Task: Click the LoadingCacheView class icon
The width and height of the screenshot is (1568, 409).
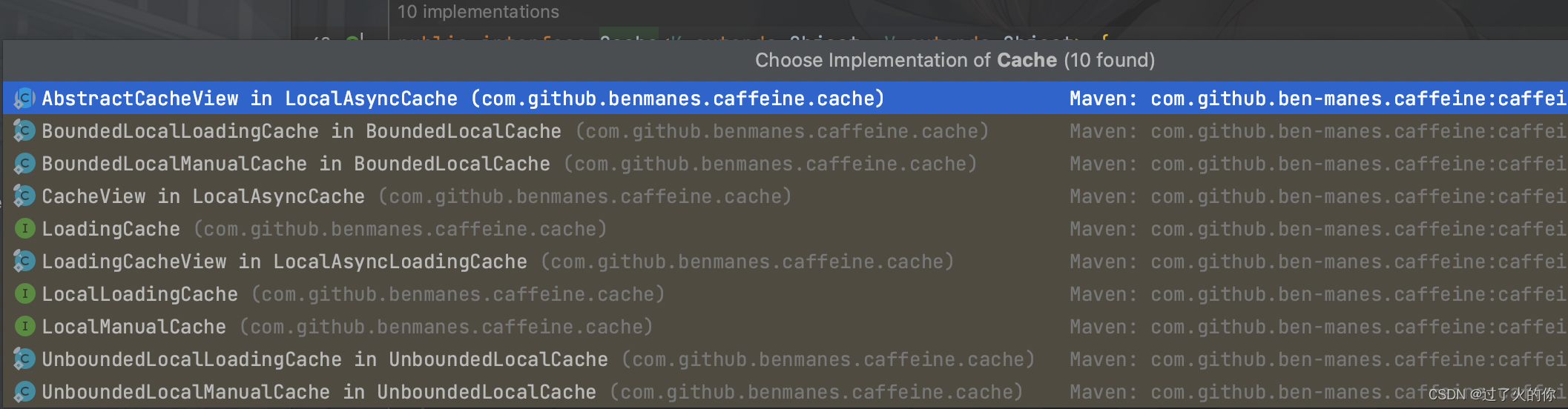Action: pyautogui.click(x=24, y=262)
